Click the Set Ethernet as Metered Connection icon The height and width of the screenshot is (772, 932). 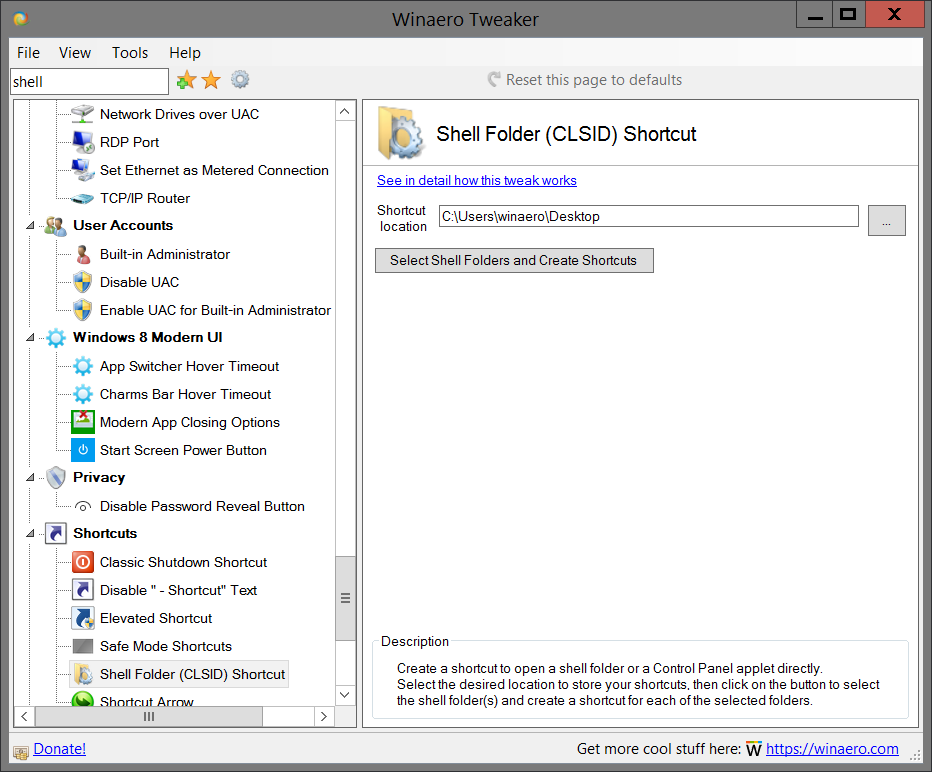[83, 170]
